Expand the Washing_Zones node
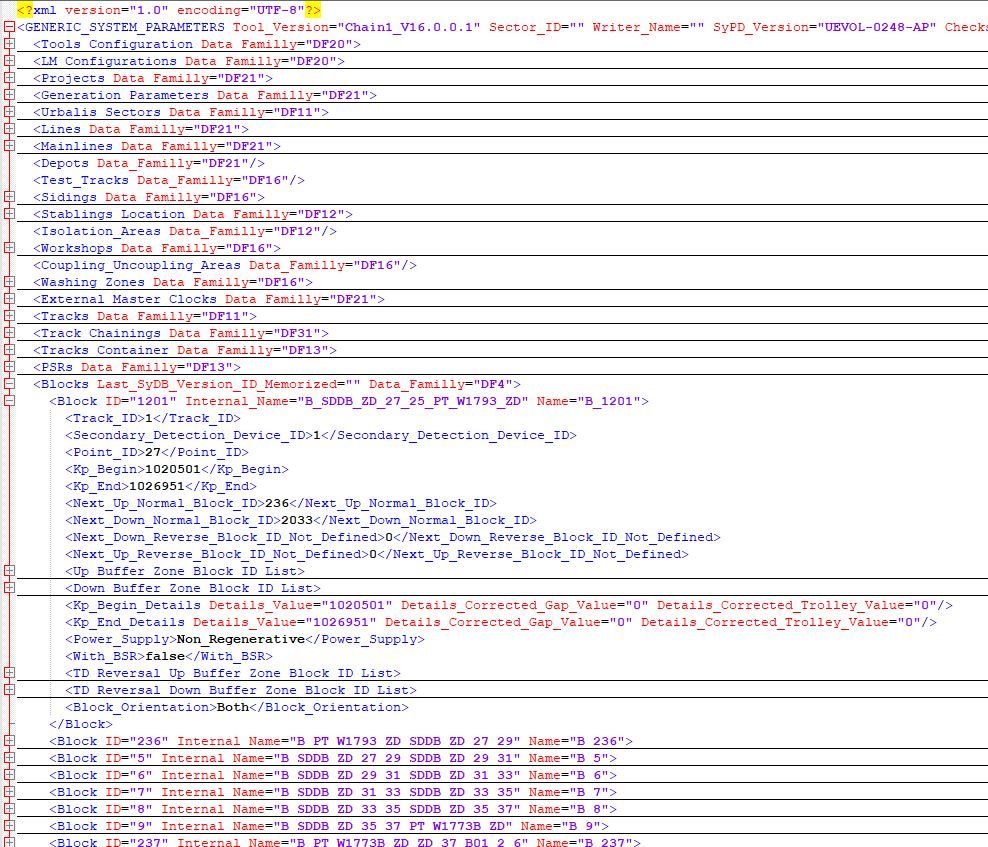 (x=9, y=282)
